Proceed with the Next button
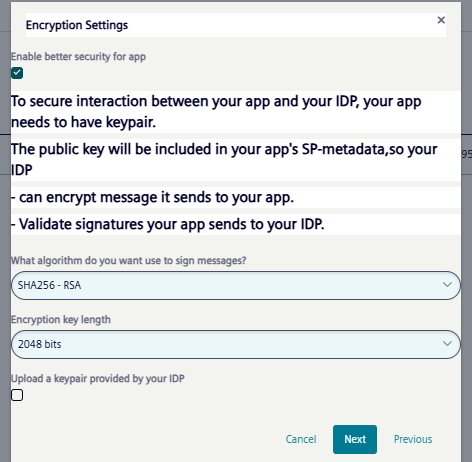Image resolution: width=472 pixels, height=462 pixels. click(x=355, y=439)
